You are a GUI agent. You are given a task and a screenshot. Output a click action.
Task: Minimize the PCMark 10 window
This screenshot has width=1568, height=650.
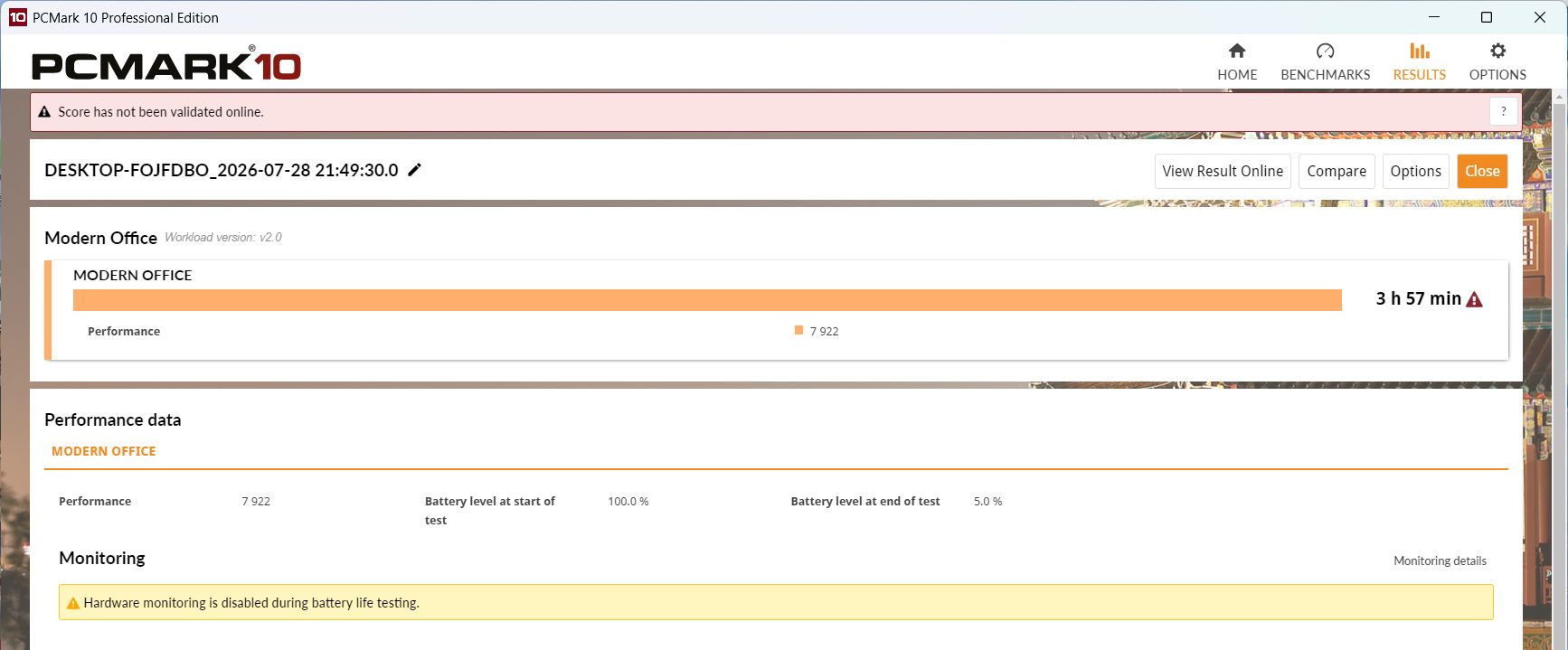click(x=1434, y=17)
